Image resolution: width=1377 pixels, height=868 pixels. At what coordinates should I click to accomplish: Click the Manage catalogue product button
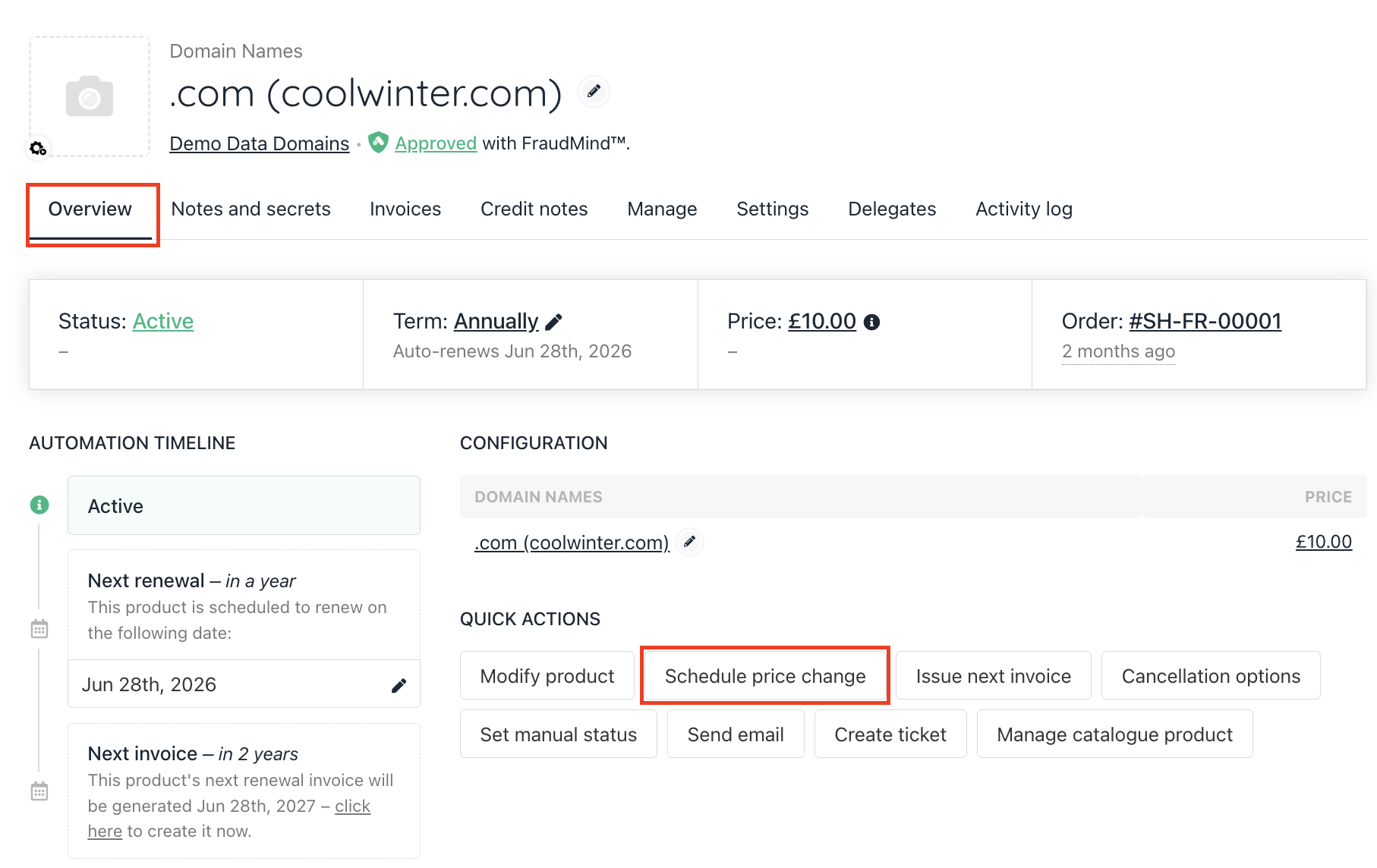click(1114, 734)
